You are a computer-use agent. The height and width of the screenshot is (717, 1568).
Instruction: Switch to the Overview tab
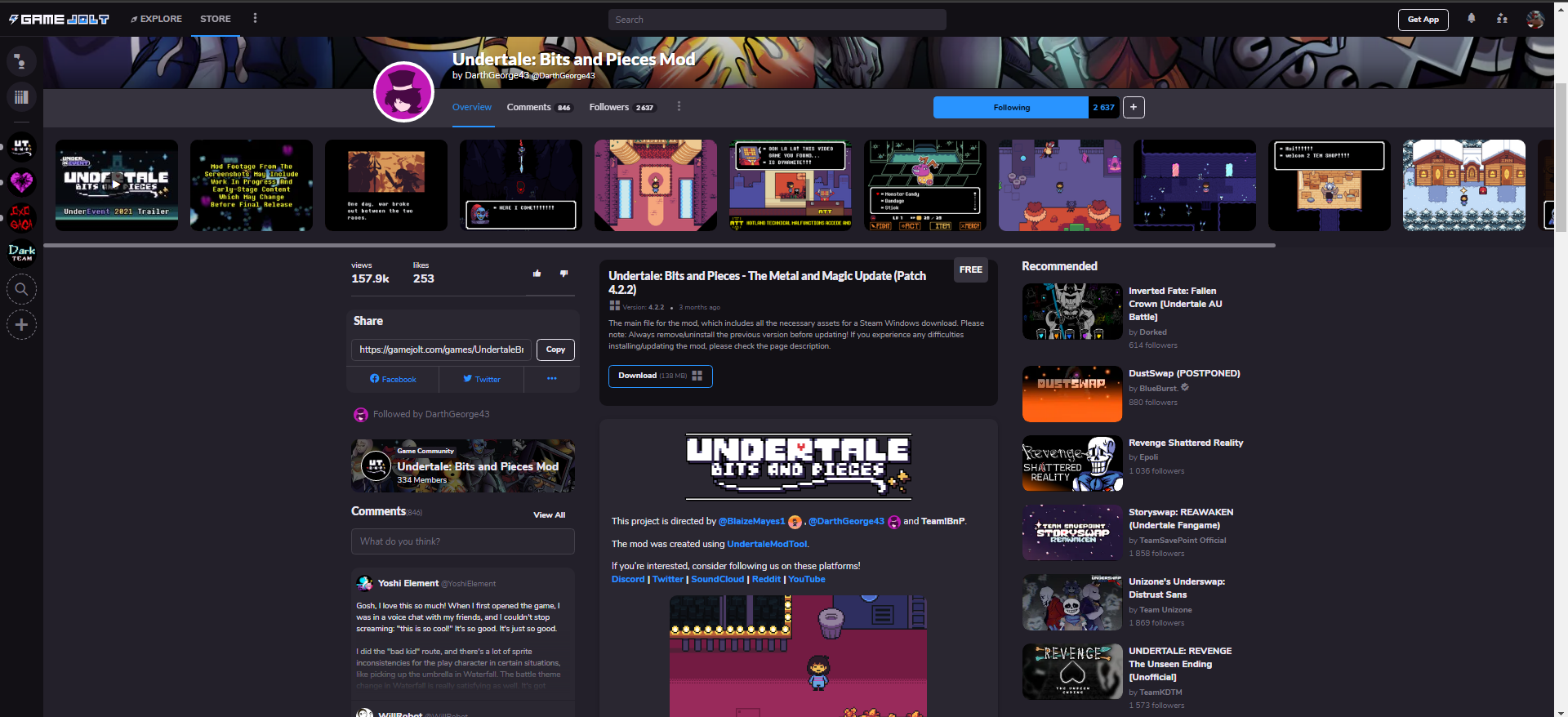472,107
